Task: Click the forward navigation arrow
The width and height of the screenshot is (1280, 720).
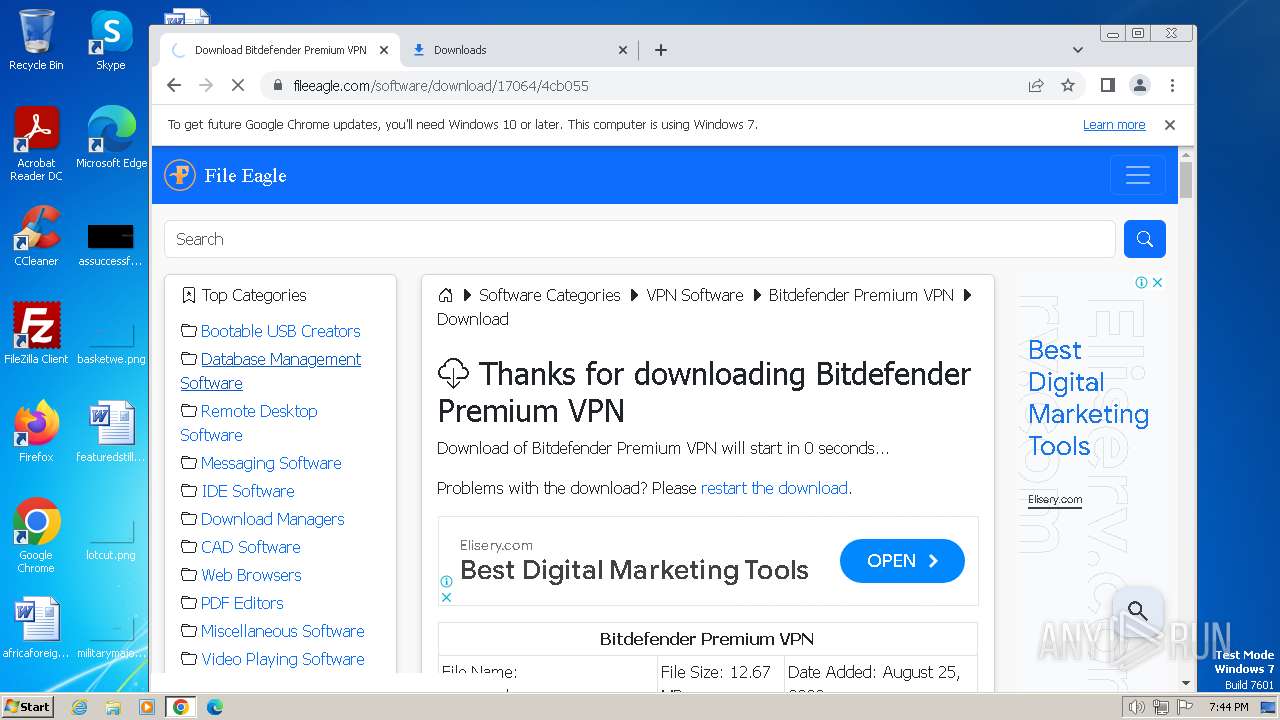Action: click(x=206, y=86)
